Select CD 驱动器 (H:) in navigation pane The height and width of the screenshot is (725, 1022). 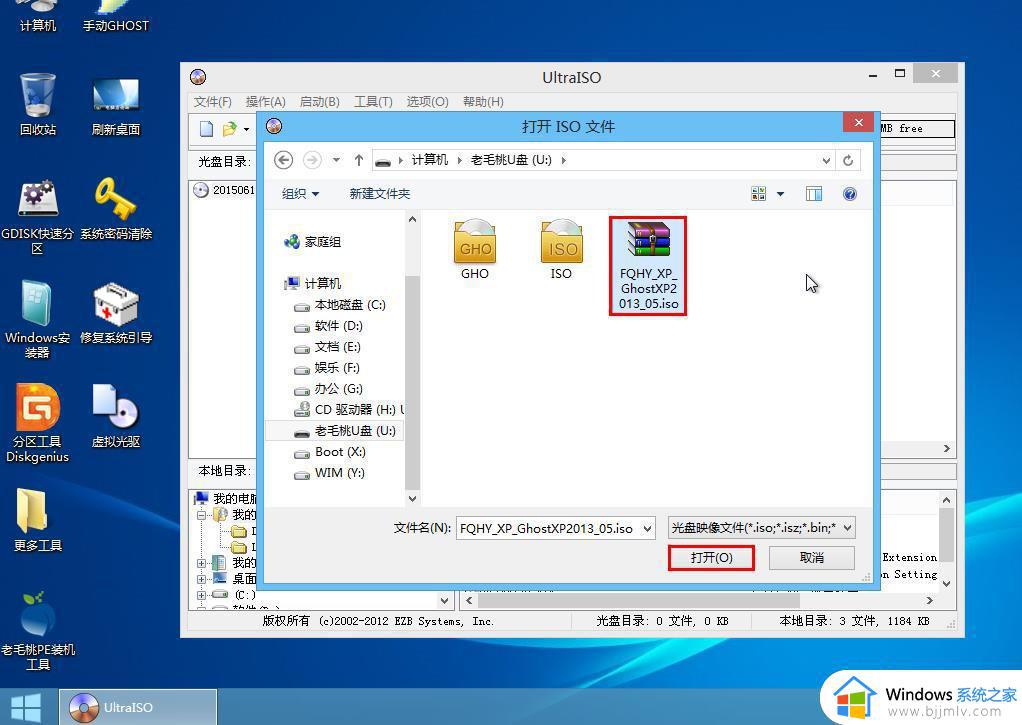(349, 409)
